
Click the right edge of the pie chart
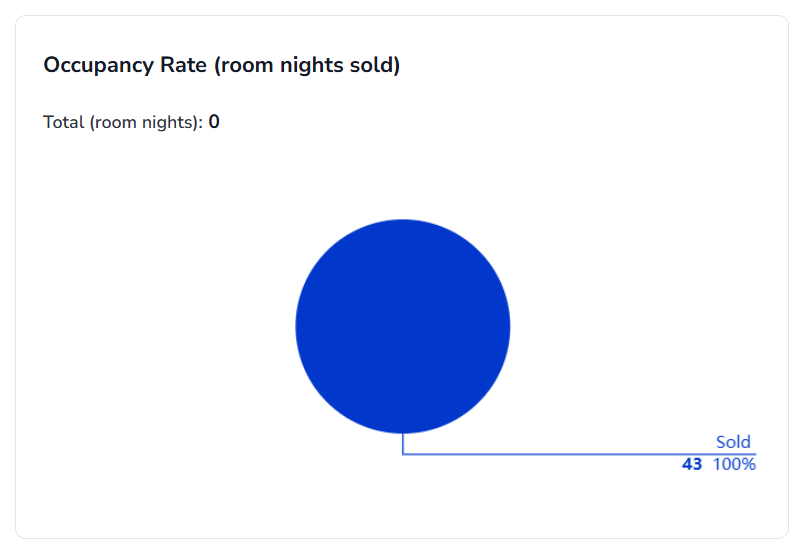tap(507, 326)
